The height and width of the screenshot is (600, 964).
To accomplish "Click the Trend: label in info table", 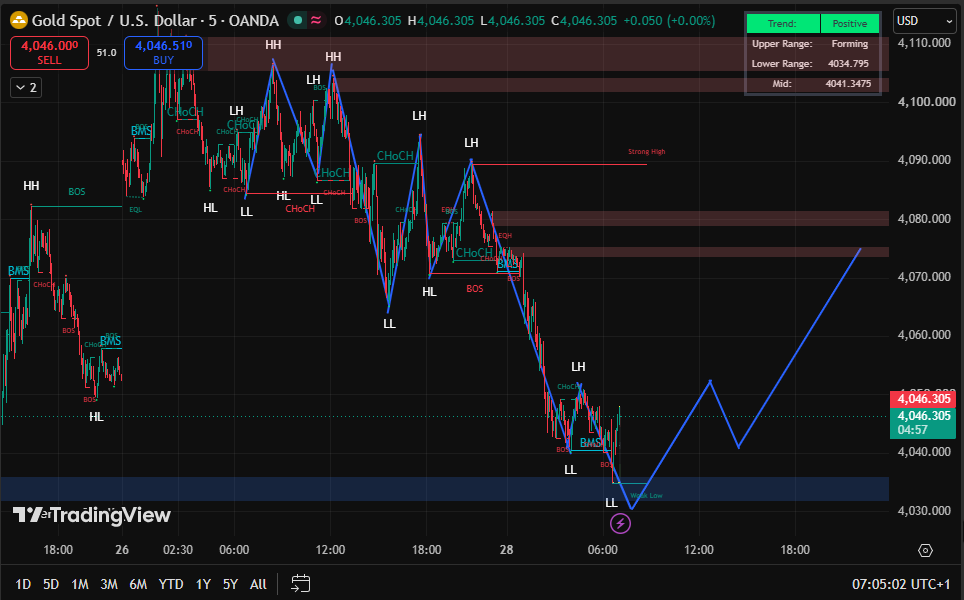I will pyautogui.click(x=783, y=23).
